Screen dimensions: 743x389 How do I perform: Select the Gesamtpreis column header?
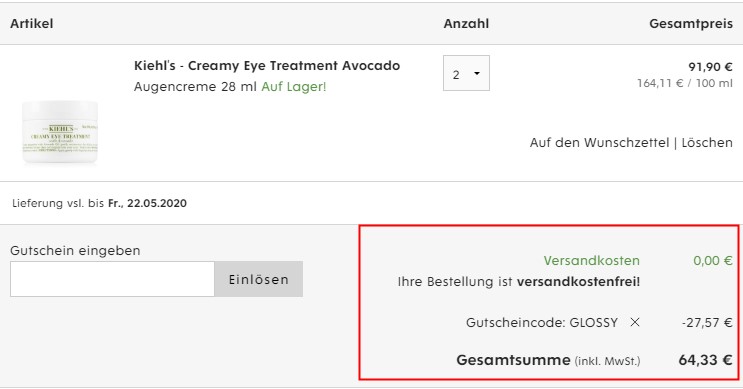coord(691,24)
